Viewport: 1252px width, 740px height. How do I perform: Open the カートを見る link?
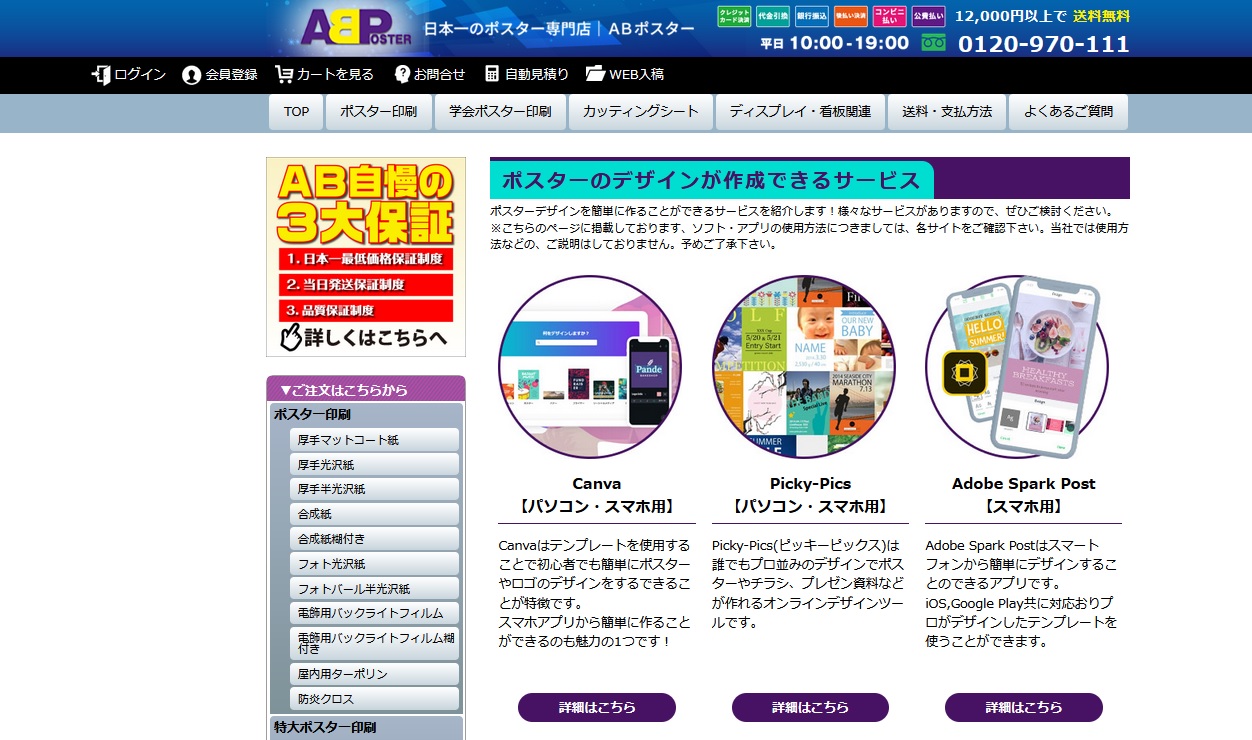[335, 75]
